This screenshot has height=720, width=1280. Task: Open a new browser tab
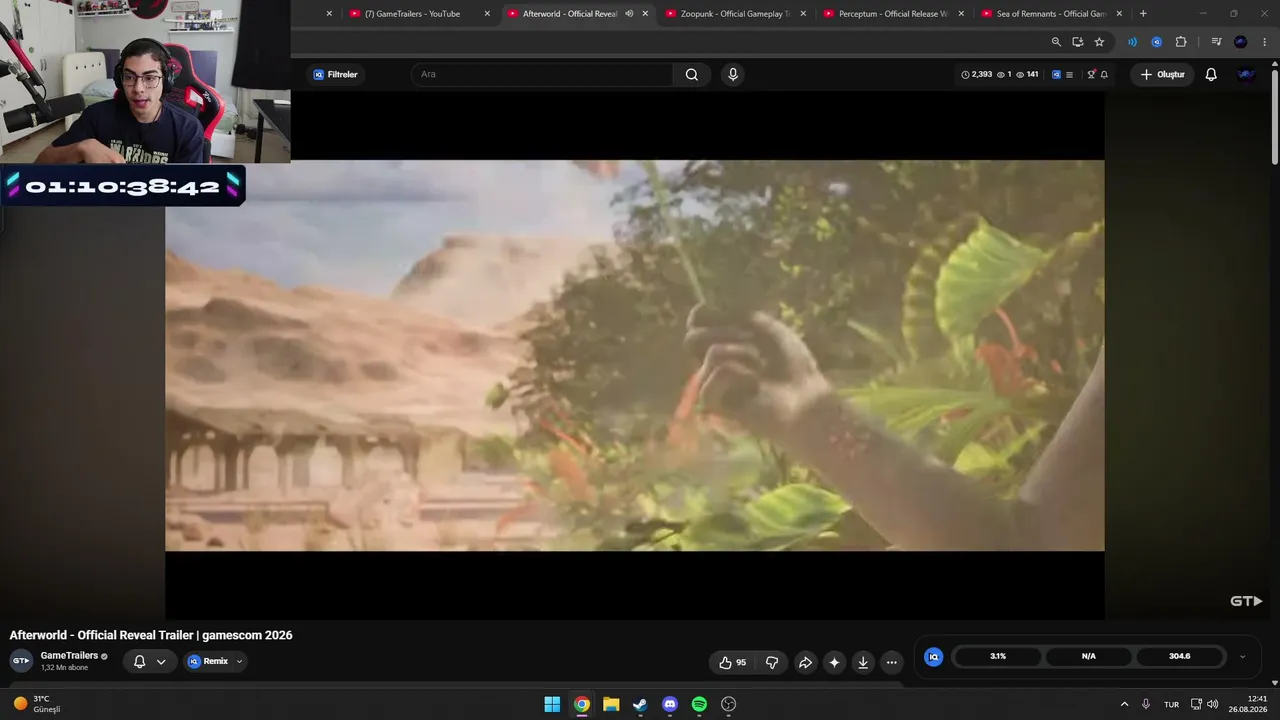click(1143, 14)
